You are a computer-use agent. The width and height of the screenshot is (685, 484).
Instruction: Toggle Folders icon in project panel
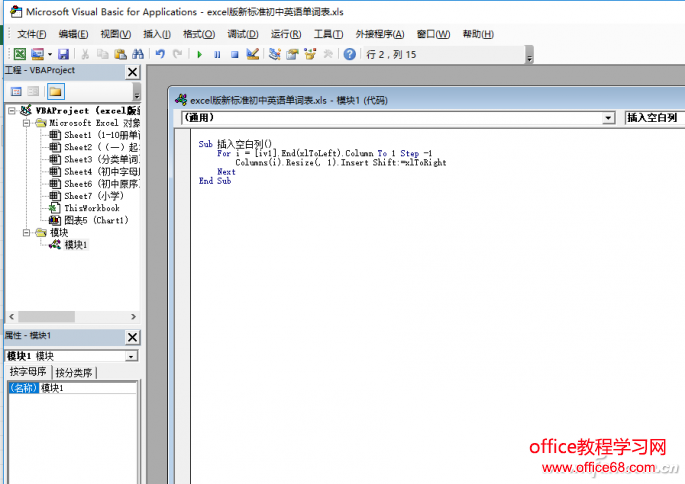pos(55,91)
